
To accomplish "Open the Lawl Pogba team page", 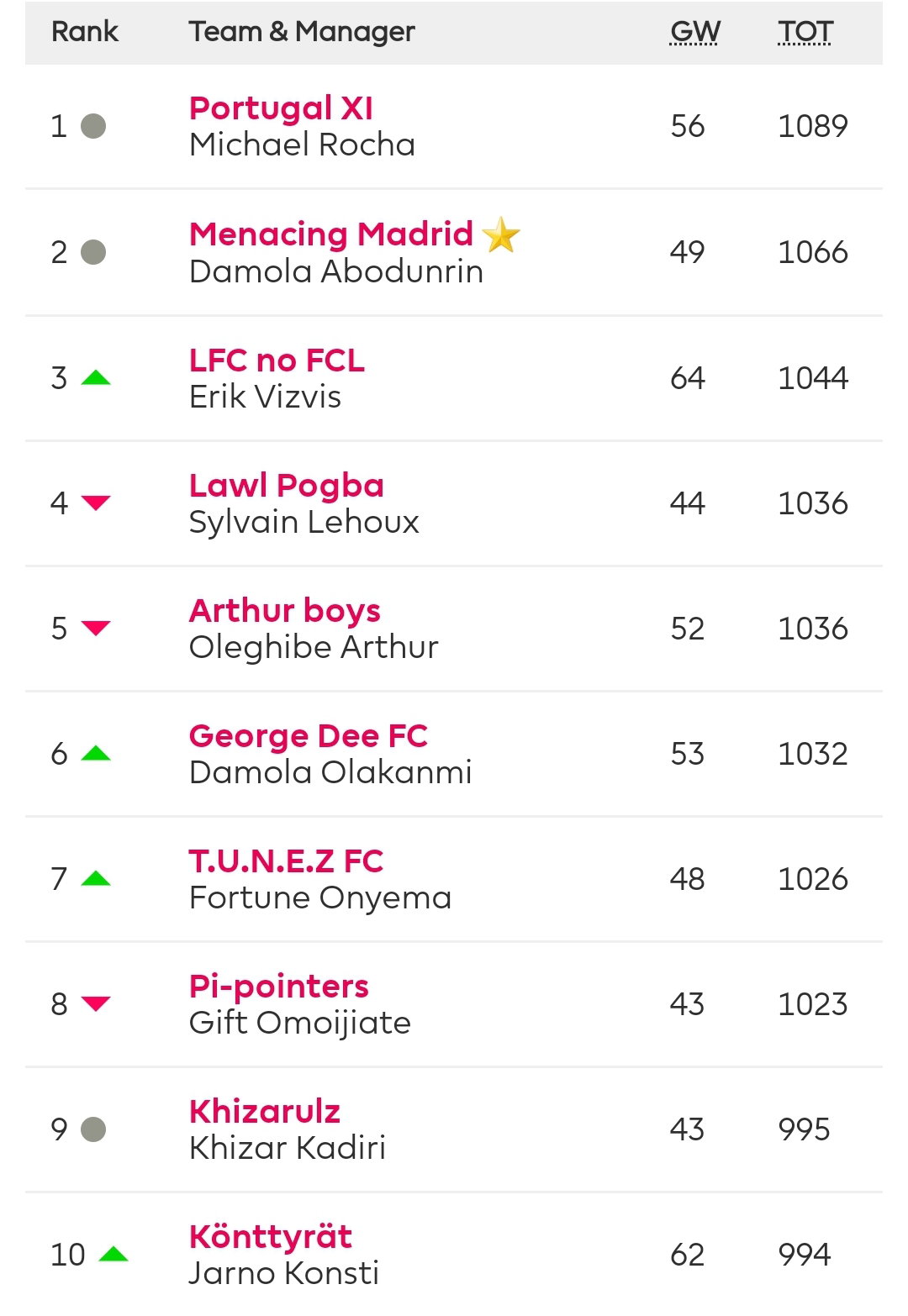I will pos(287,486).
